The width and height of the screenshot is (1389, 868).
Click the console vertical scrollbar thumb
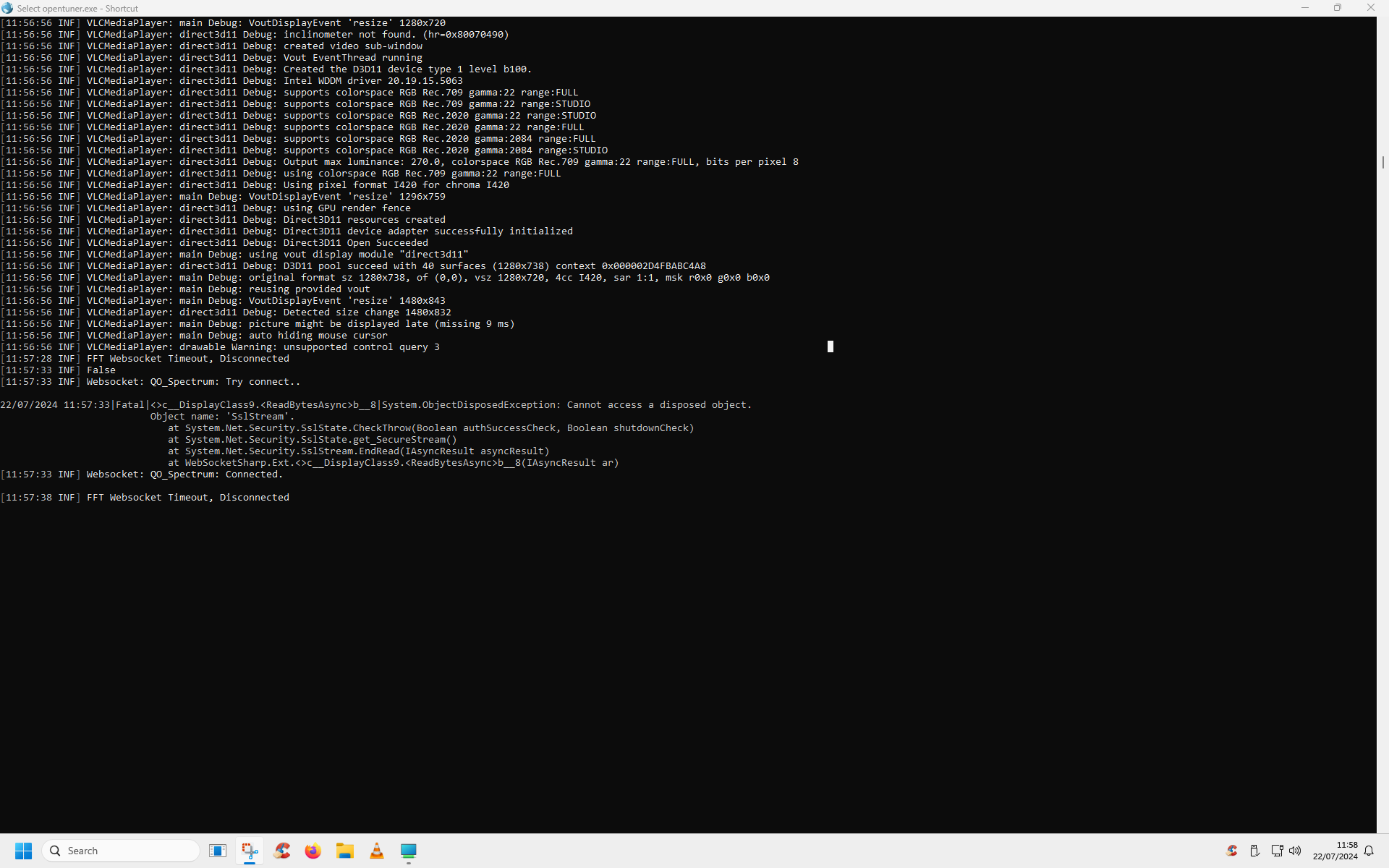click(x=1382, y=163)
